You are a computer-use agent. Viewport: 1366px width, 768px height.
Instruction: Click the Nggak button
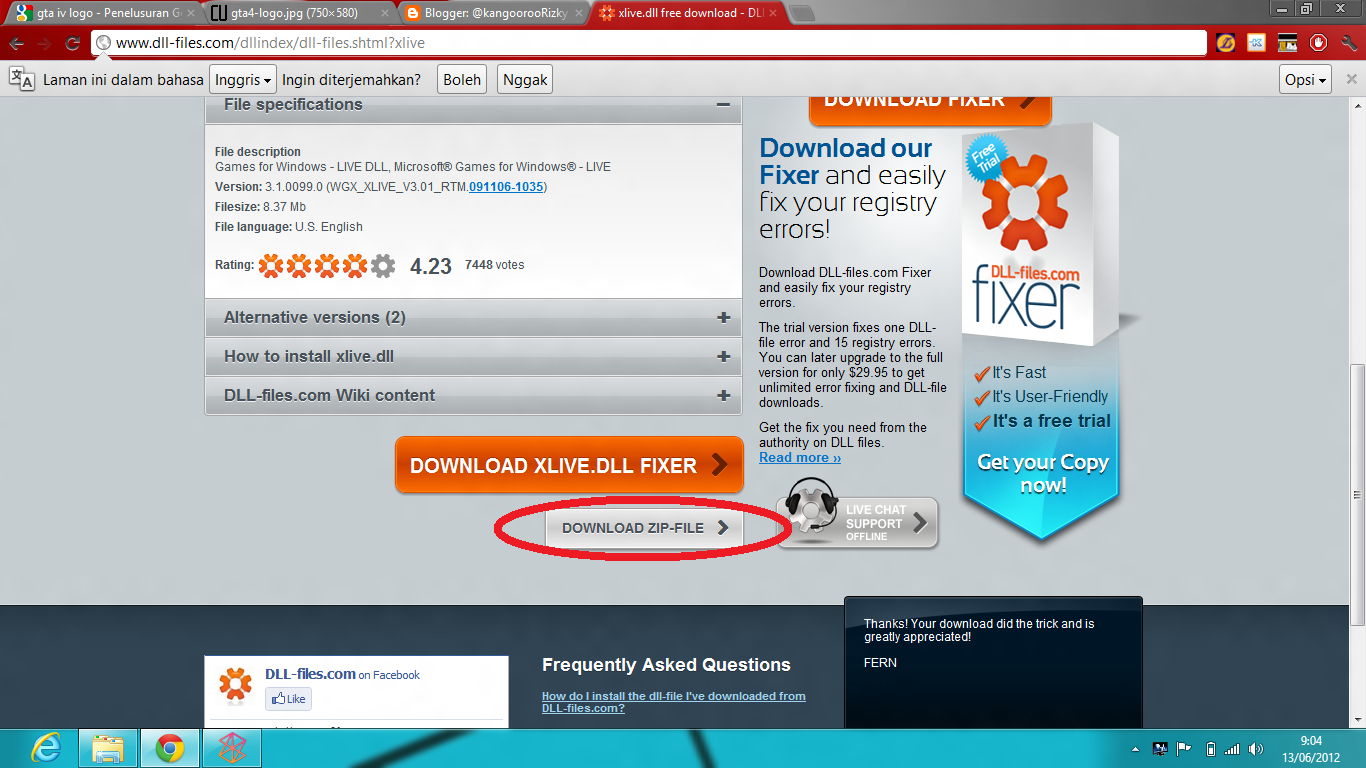pos(525,80)
